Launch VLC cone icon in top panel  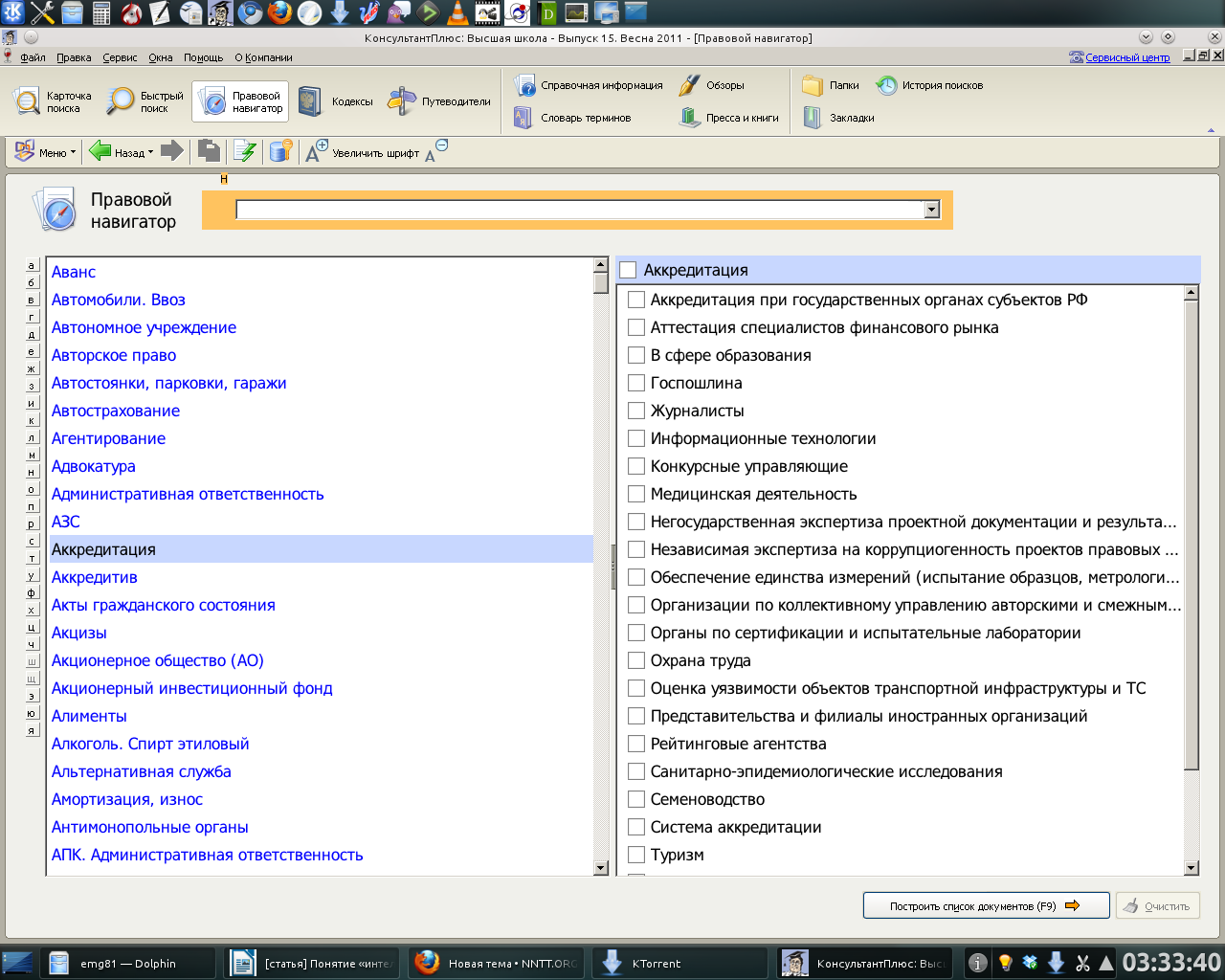(458, 12)
